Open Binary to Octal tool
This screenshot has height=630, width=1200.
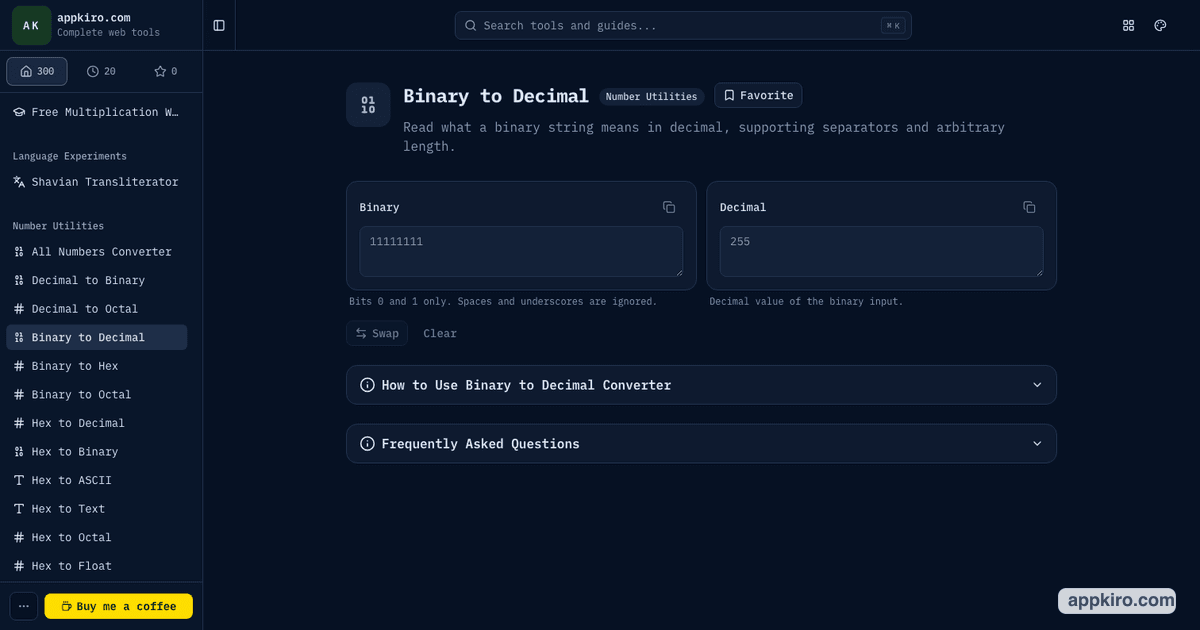[x=97, y=394]
